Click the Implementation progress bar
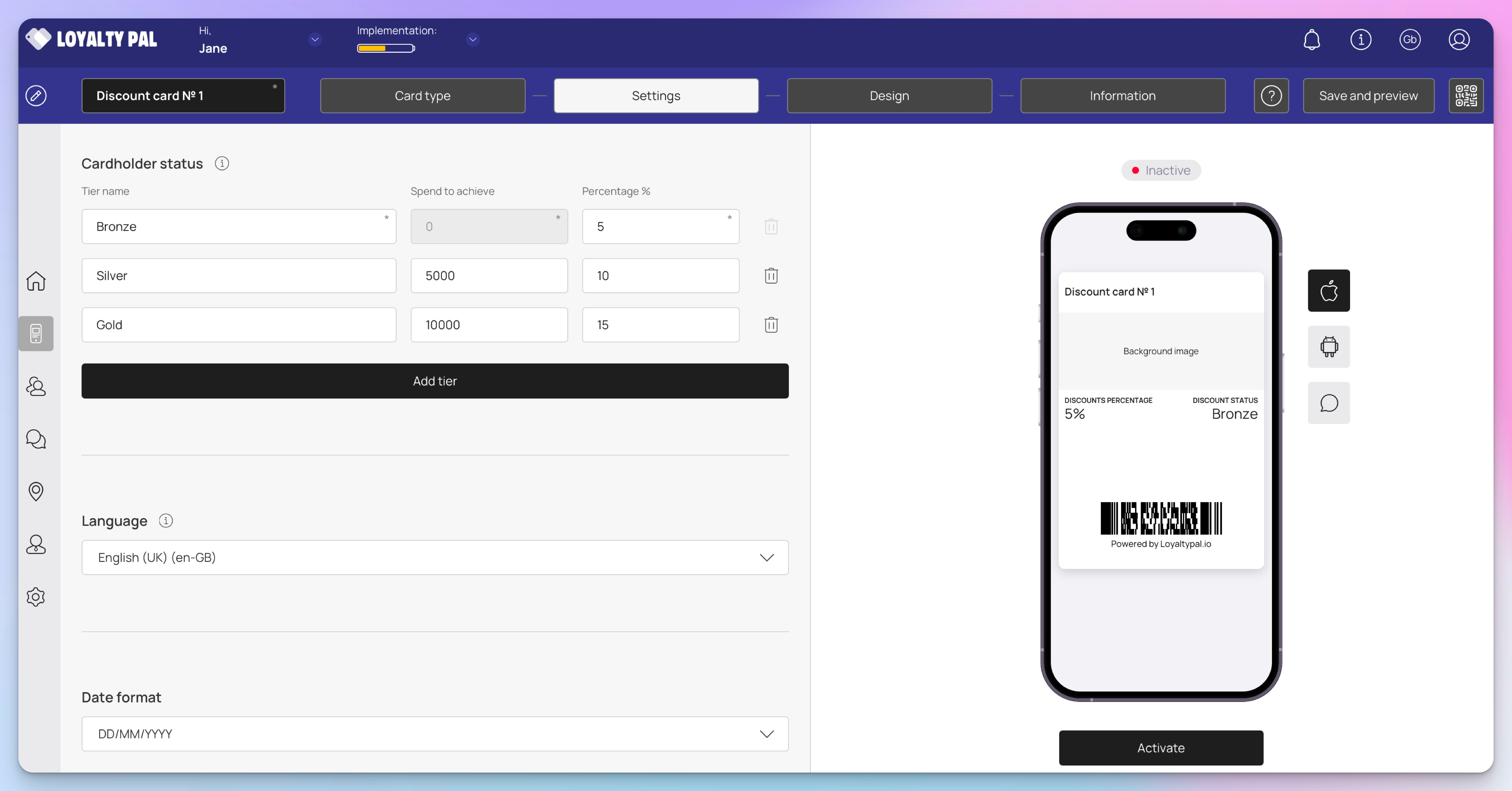 tap(386, 48)
